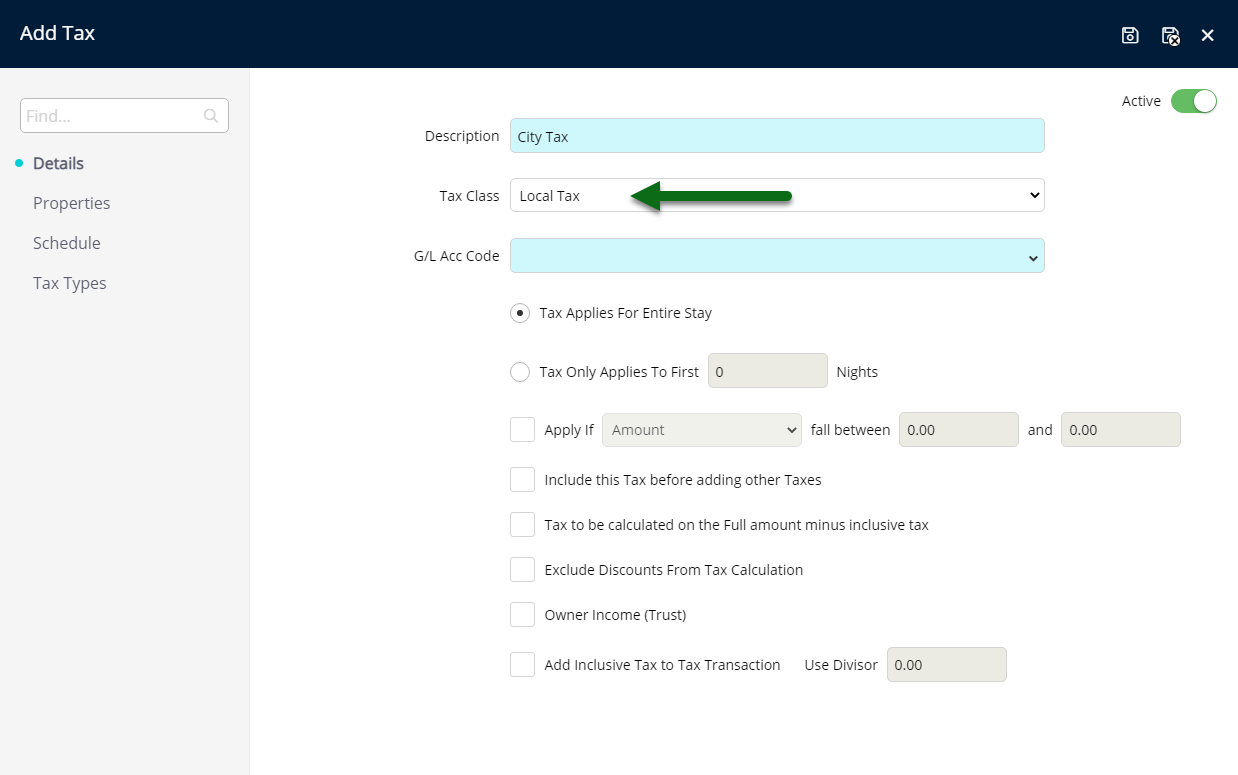Click the Find search box
The width and height of the screenshot is (1238, 775).
(124, 116)
